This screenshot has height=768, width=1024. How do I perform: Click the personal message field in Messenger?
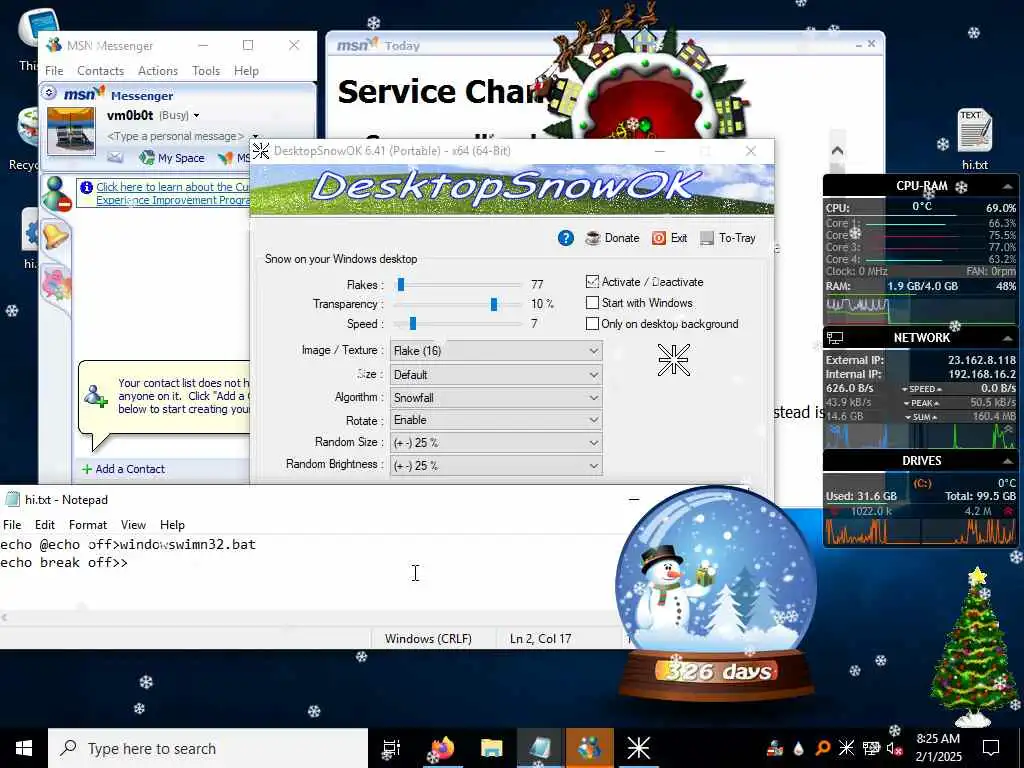point(175,136)
